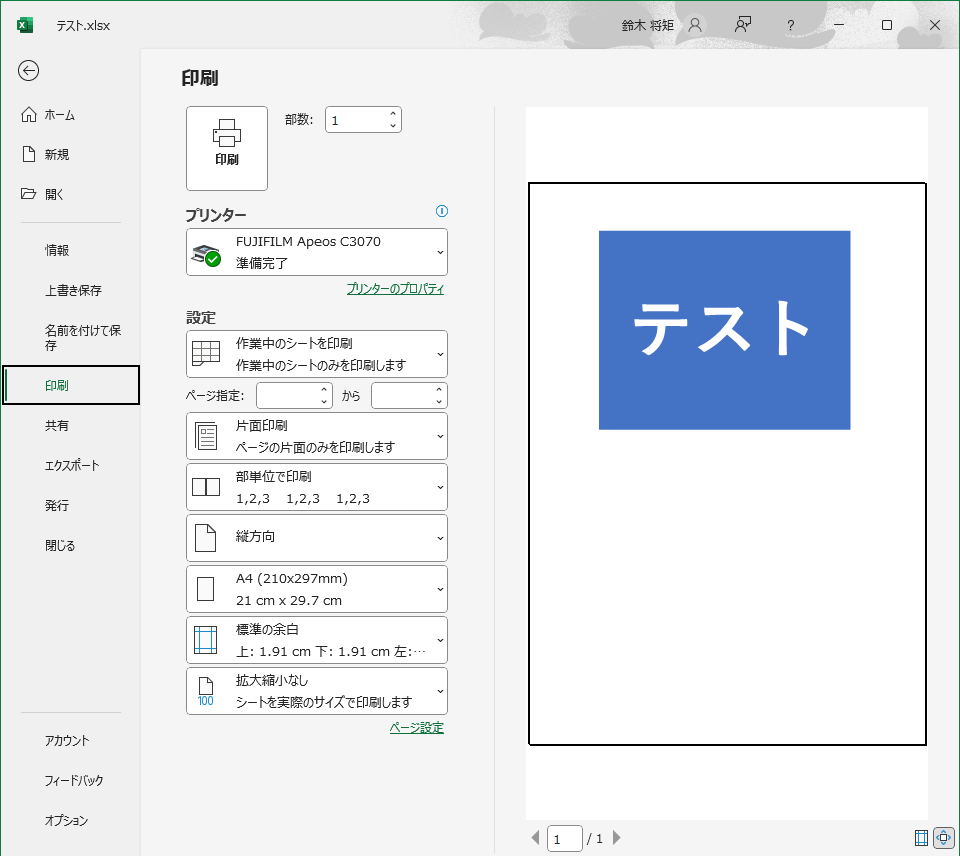Open A4 paper size dropdown
Image resolution: width=960 pixels, height=856 pixels.
317,589
